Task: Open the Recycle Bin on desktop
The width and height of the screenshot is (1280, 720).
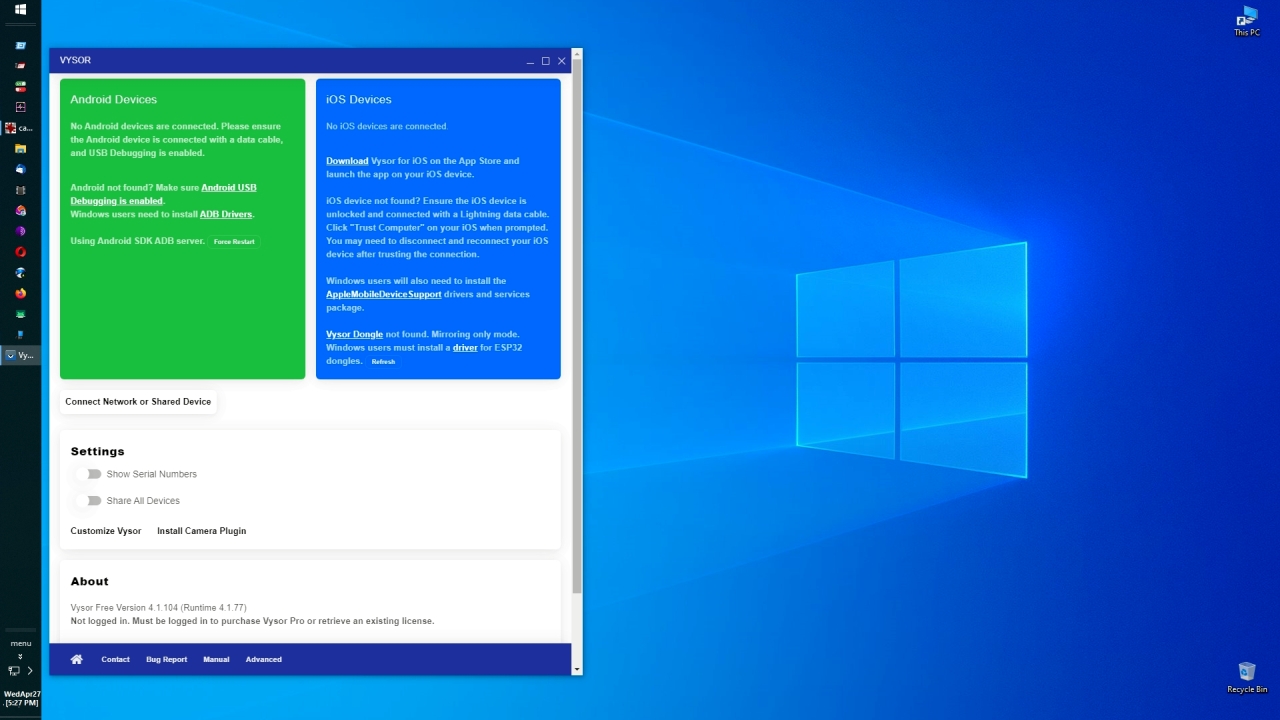Action: click(1247, 677)
